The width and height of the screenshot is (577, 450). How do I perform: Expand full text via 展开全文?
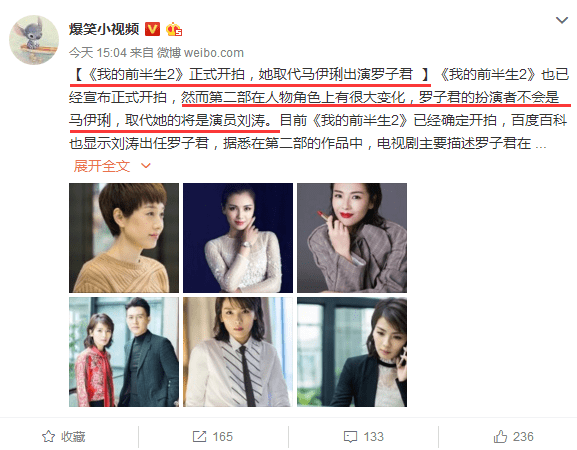click(102, 166)
